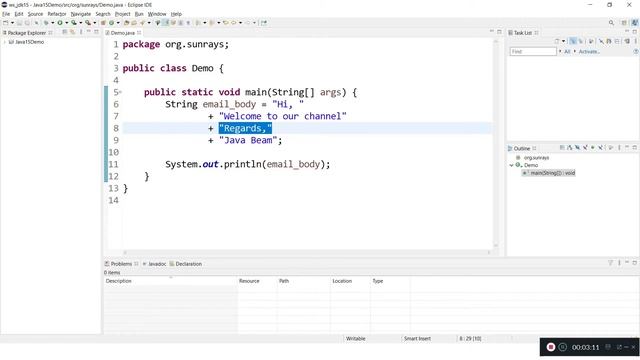640x360 pixels.
Task: Click the Location column header
Action: tap(350, 281)
